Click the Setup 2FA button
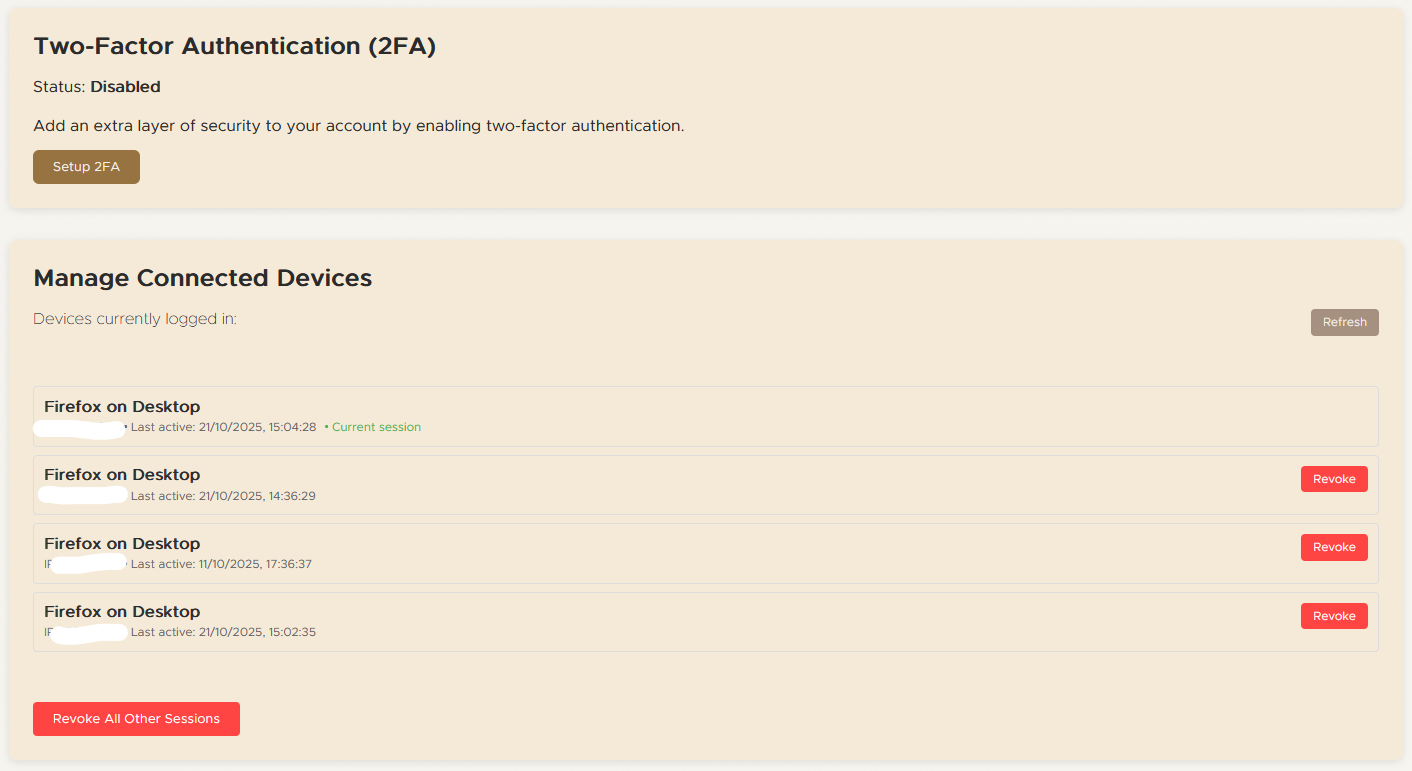This screenshot has width=1412, height=771. (x=86, y=166)
